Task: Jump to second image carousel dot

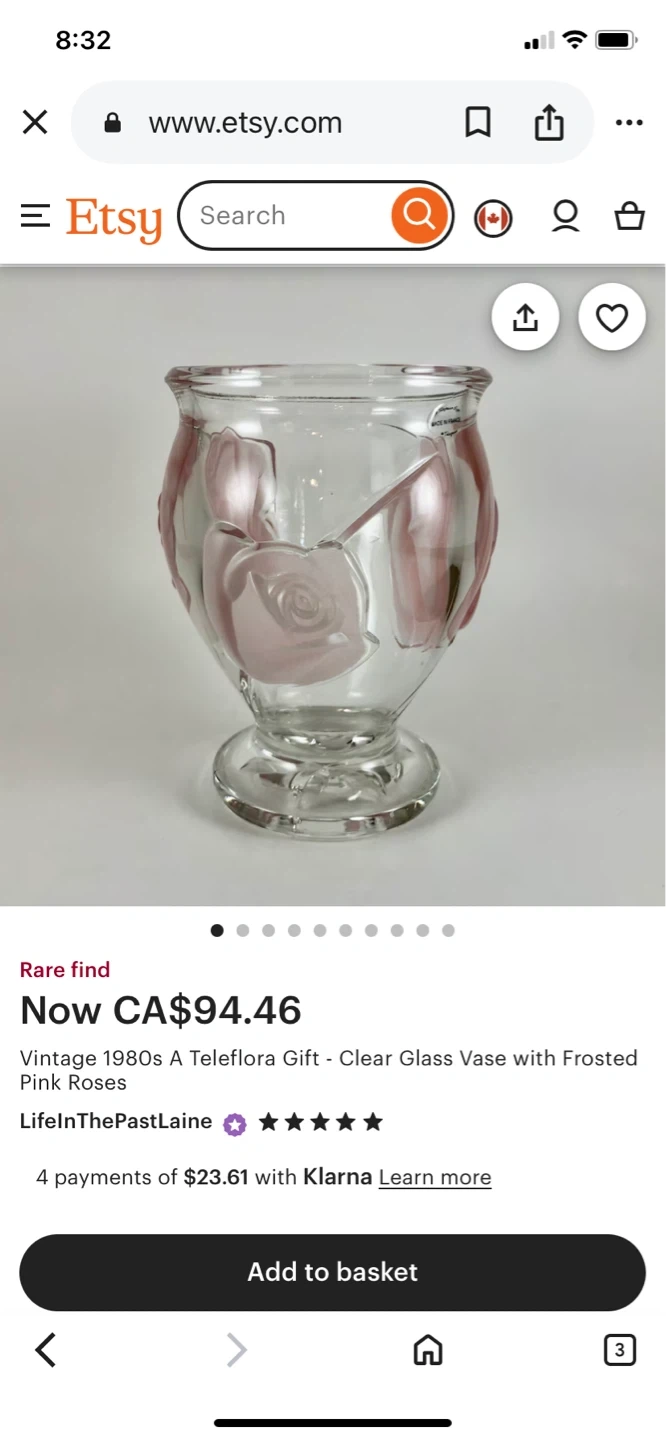Action: click(x=243, y=930)
